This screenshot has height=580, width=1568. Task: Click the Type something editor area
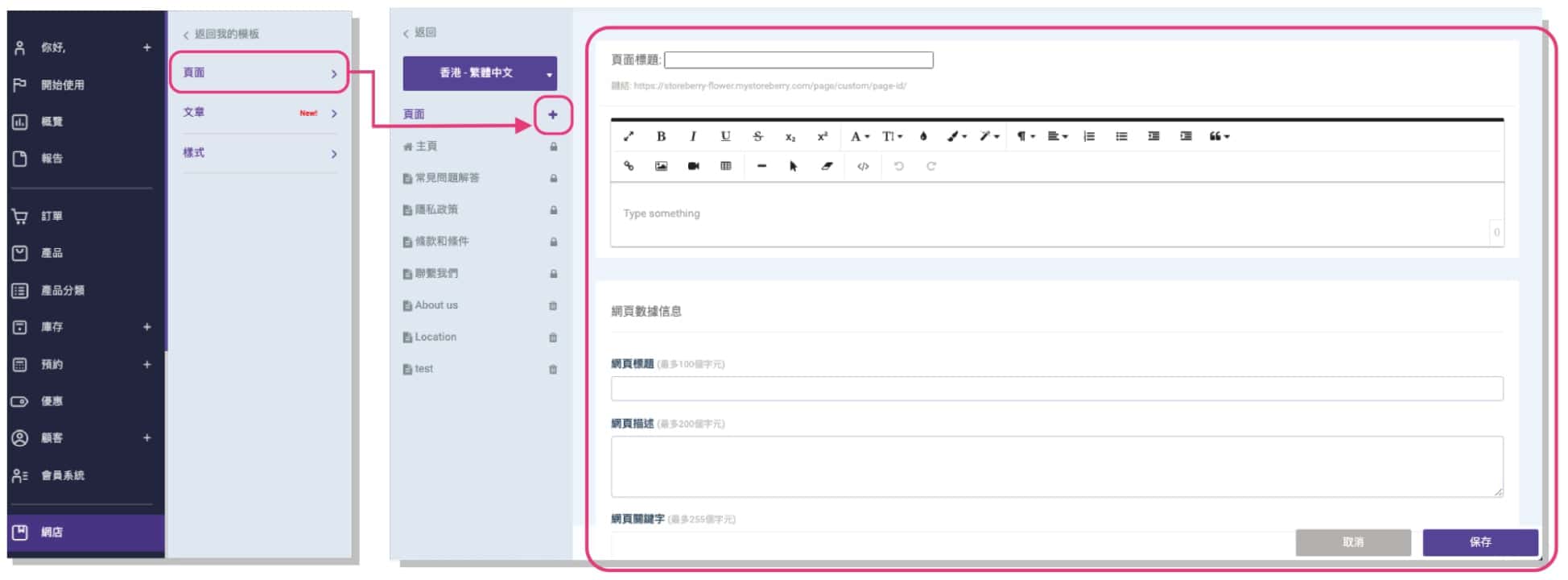pos(1057,214)
